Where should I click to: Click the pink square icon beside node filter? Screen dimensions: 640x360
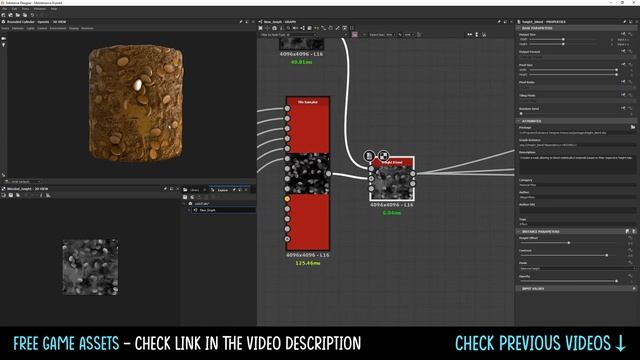354,35
